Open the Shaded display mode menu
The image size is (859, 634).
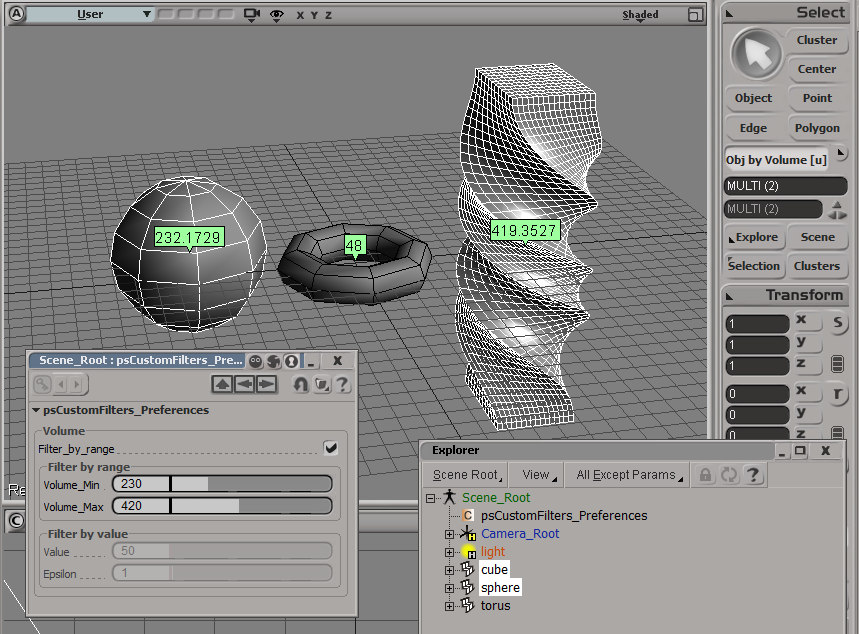click(640, 15)
